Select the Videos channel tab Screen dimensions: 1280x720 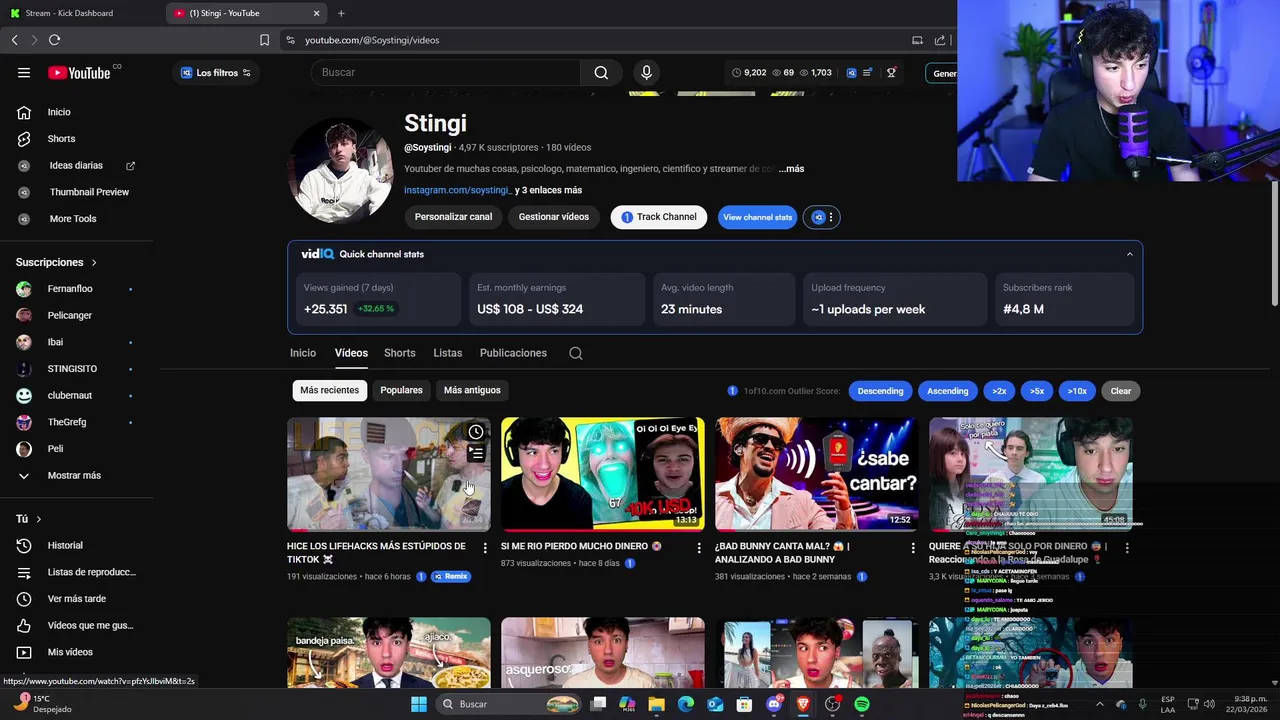pyautogui.click(x=351, y=353)
